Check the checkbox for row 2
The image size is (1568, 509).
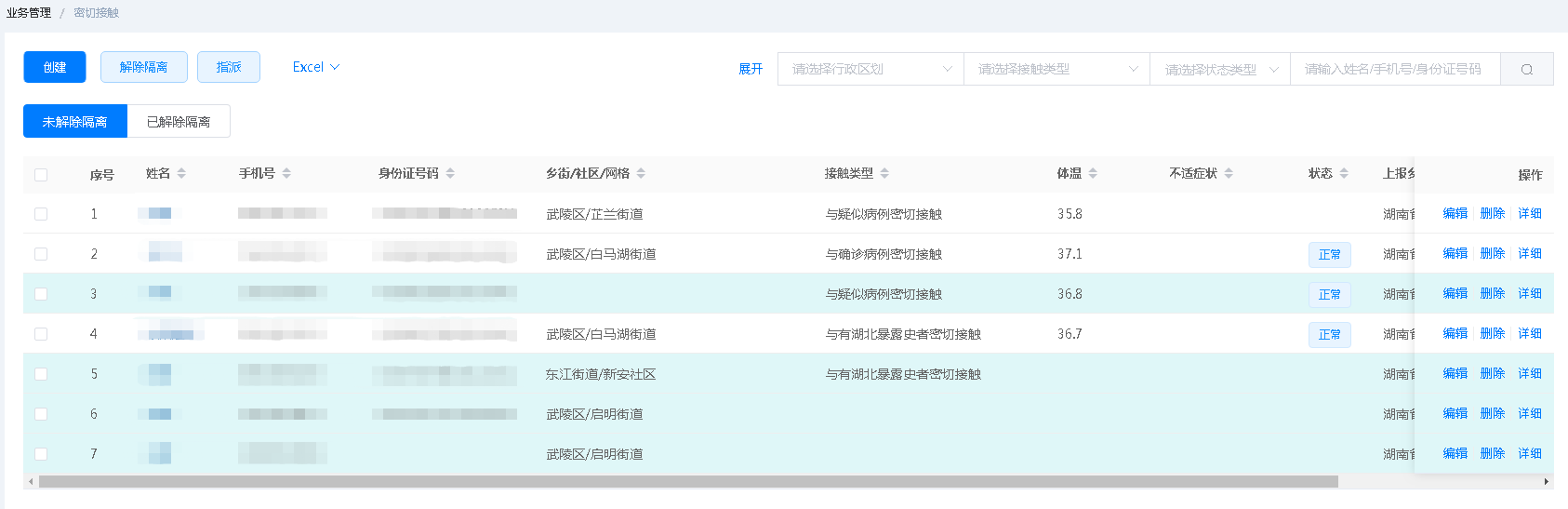[41, 254]
